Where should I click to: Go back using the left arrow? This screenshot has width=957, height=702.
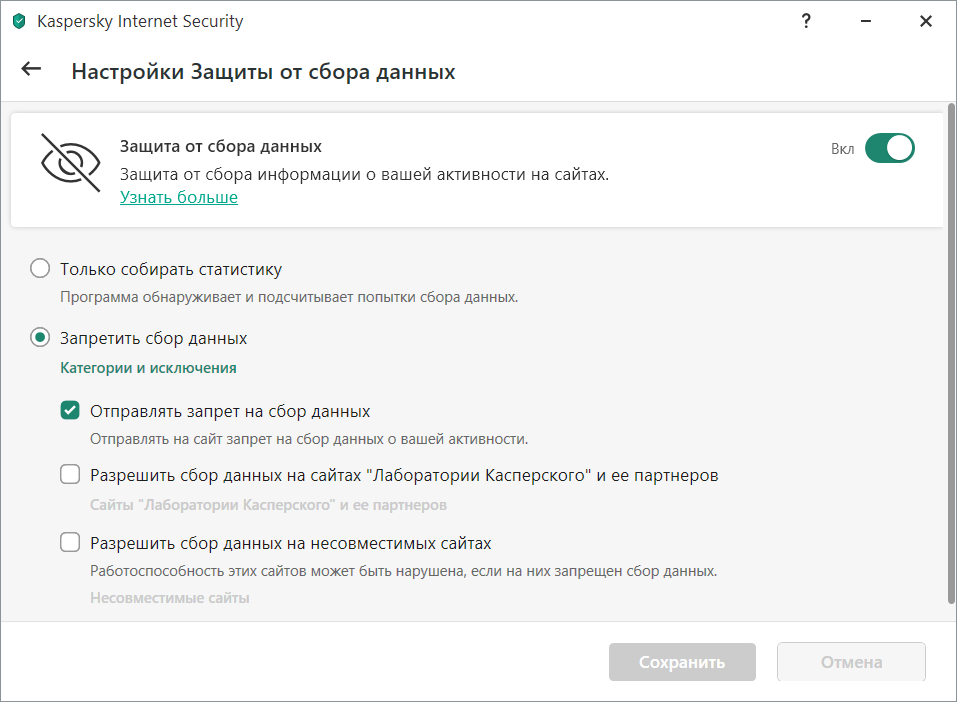(x=32, y=69)
